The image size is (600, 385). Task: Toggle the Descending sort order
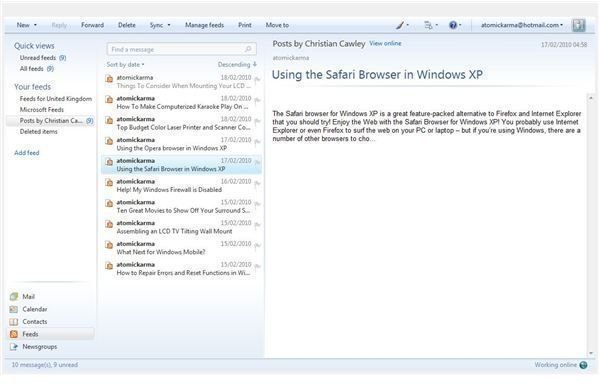237,64
